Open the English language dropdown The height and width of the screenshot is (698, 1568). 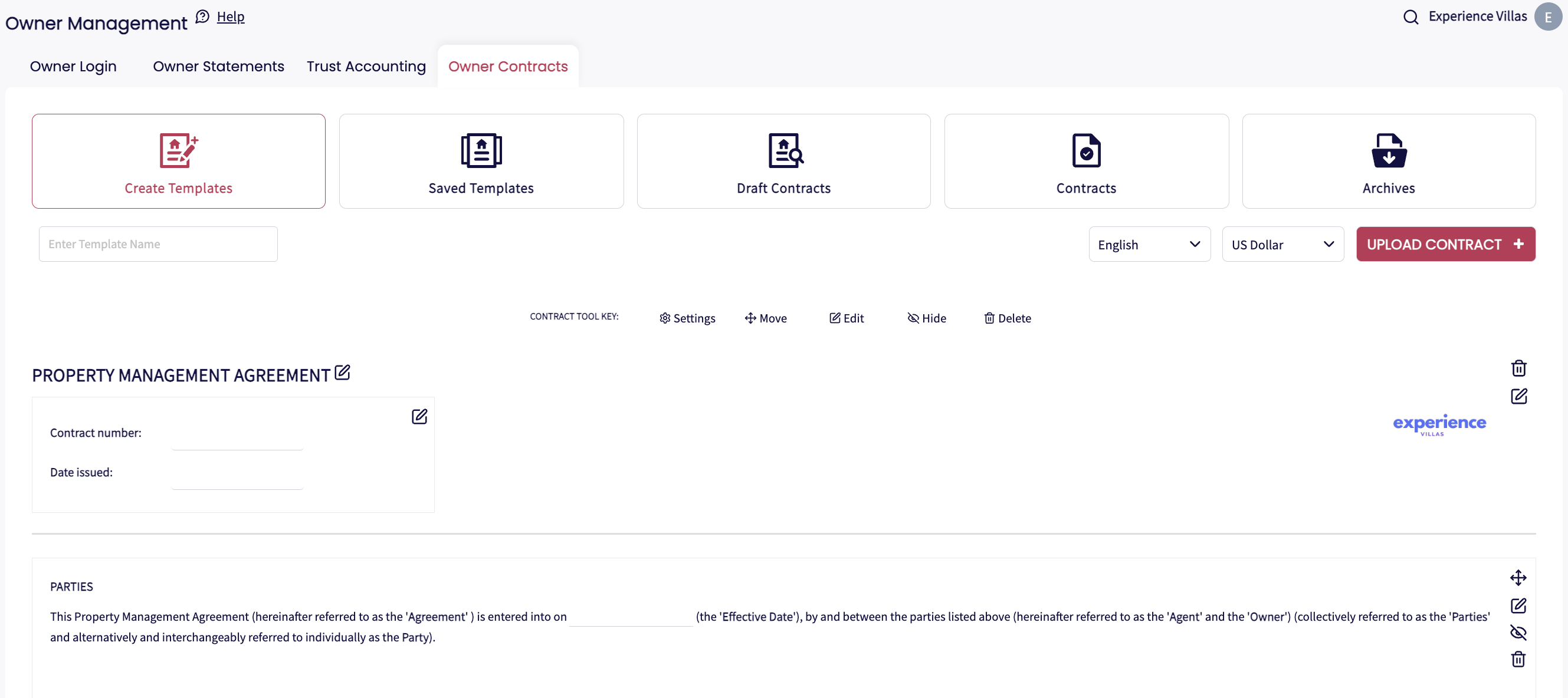pos(1149,244)
